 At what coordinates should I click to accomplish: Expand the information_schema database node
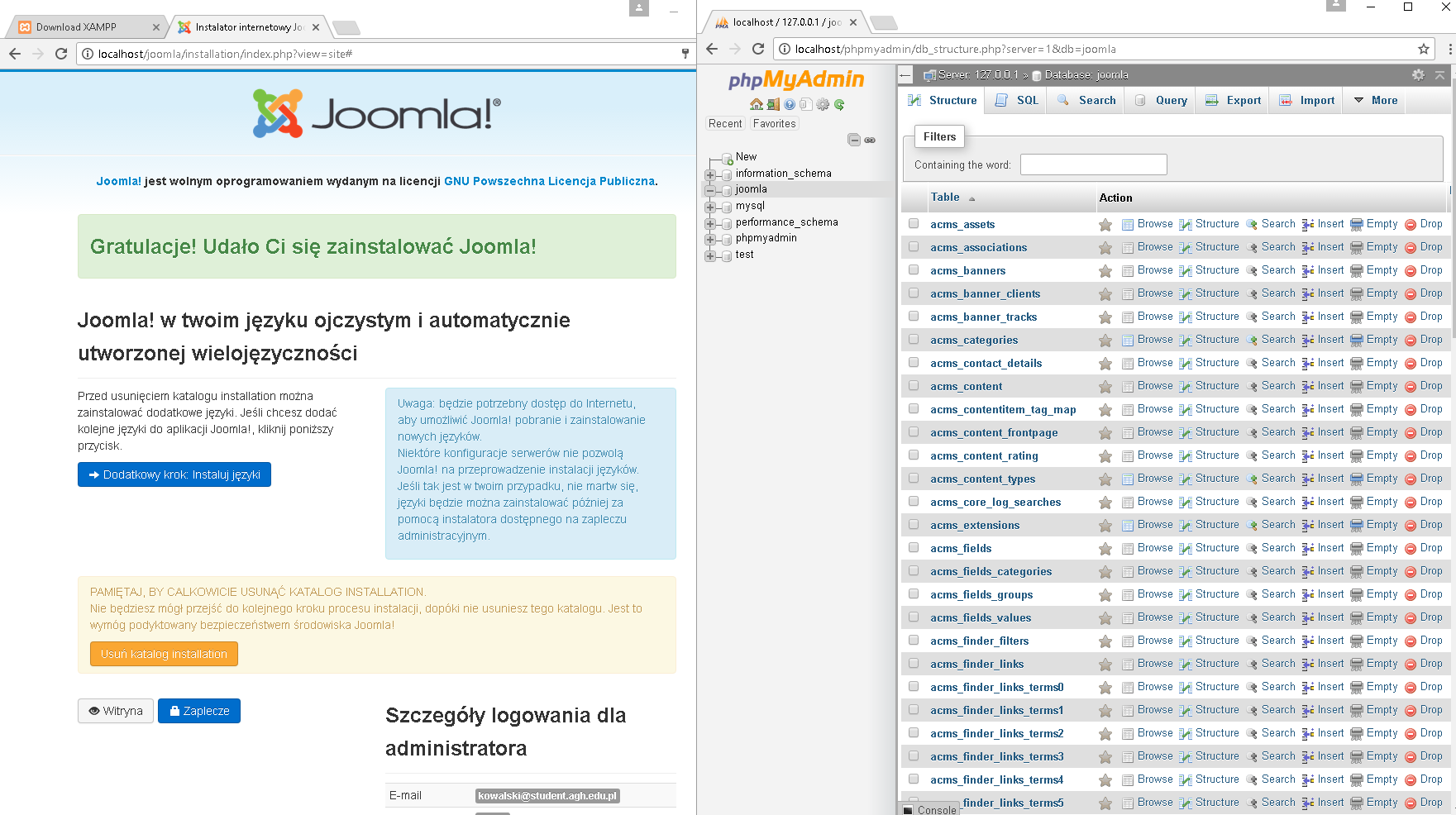click(710, 174)
